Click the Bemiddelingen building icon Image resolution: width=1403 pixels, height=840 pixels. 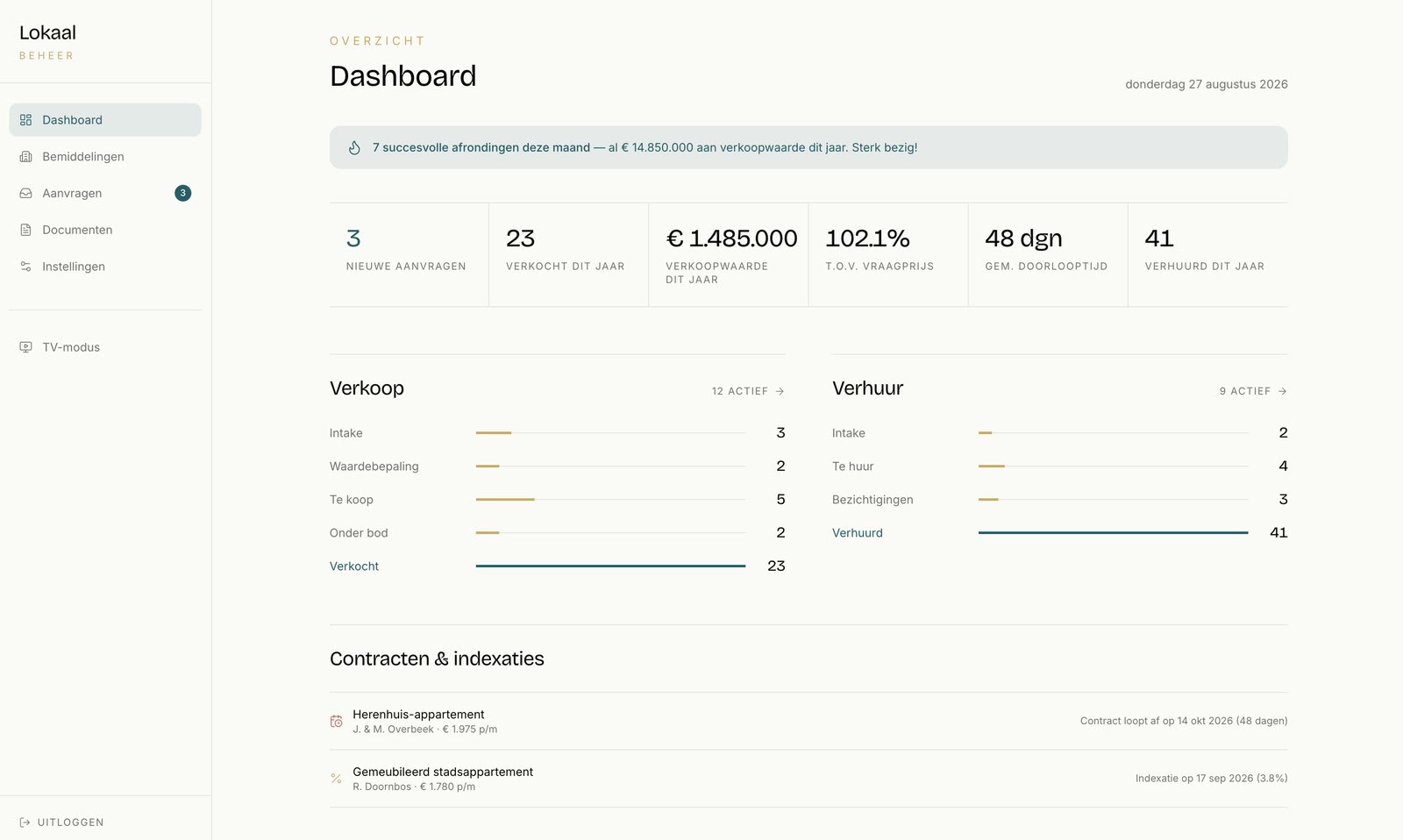pyautogui.click(x=25, y=157)
